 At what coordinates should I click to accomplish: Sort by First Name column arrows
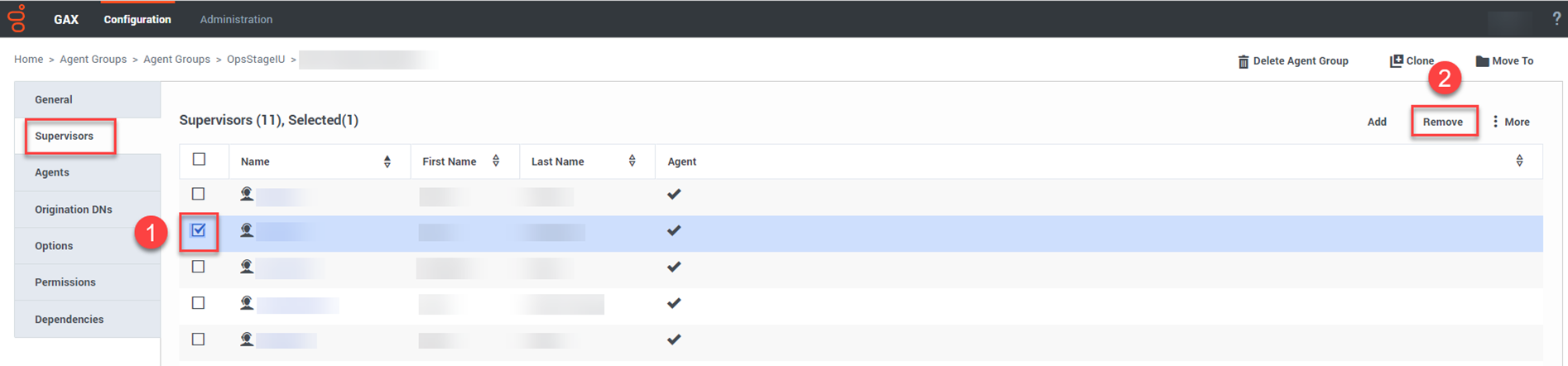click(x=495, y=161)
